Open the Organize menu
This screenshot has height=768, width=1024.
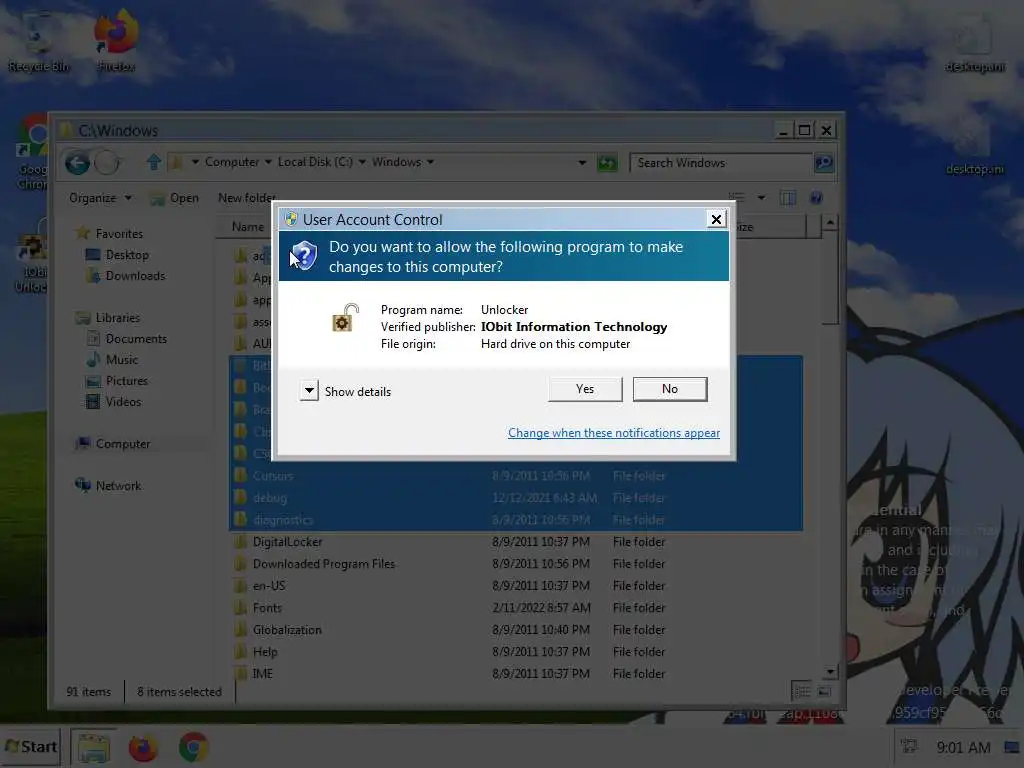(x=100, y=198)
